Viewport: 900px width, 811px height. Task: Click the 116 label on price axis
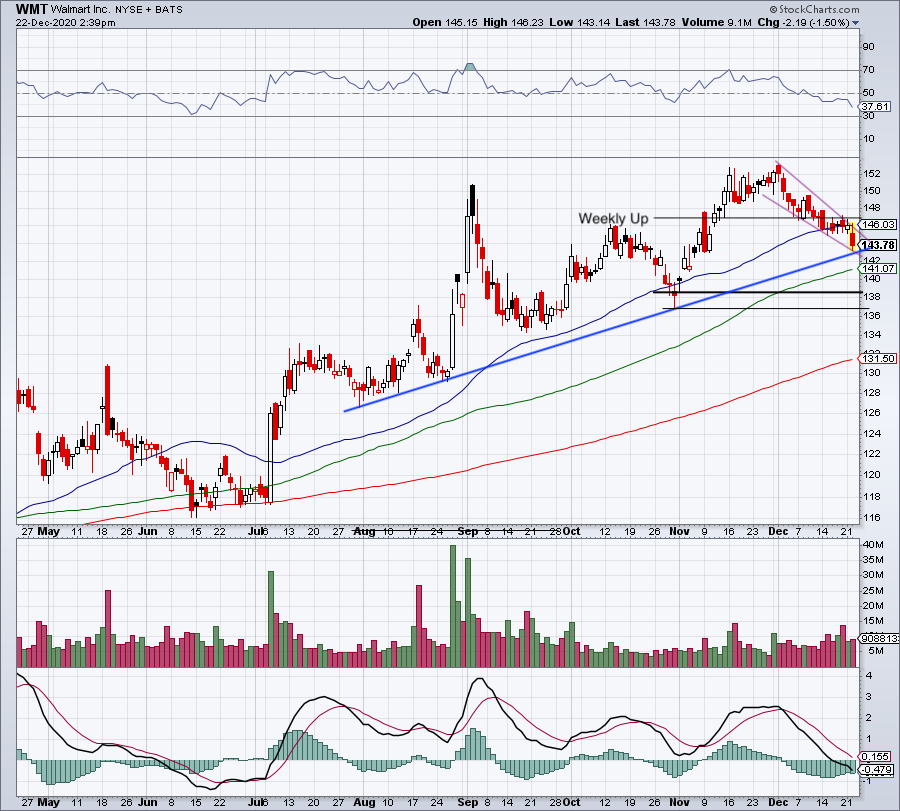pyautogui.click(x=872, y=518)
